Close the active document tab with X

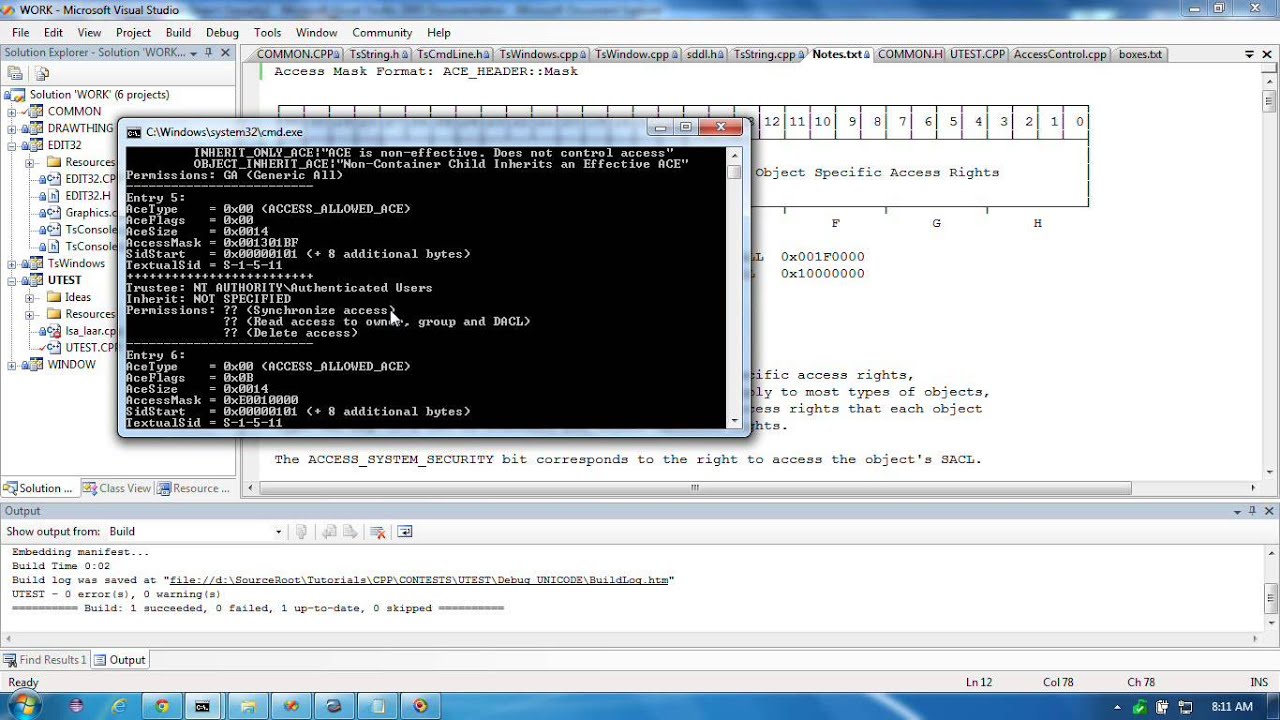pos(1266,54)
